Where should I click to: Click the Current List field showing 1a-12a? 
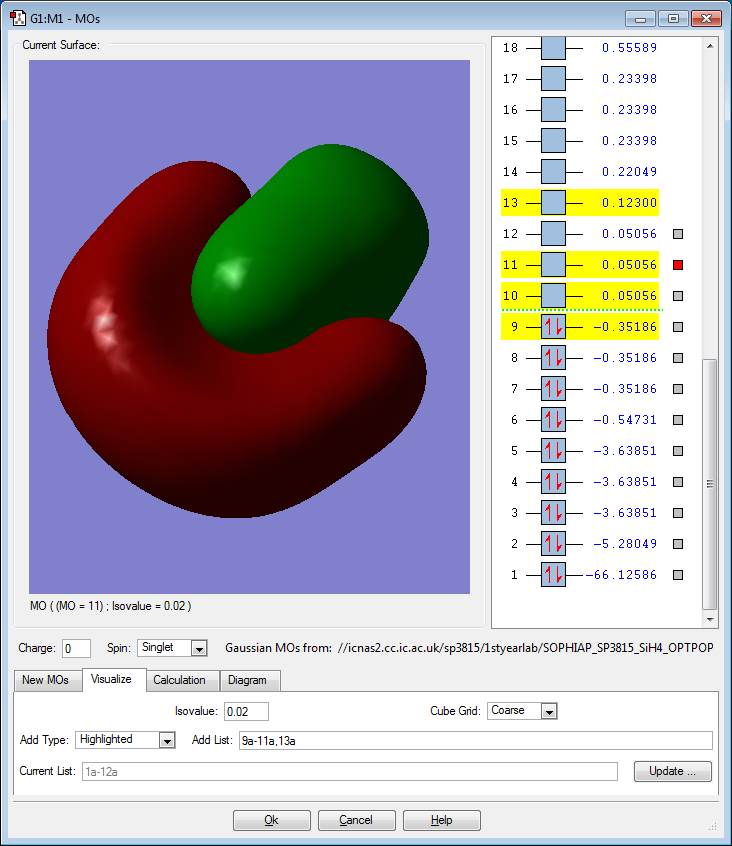coord(350,772)
